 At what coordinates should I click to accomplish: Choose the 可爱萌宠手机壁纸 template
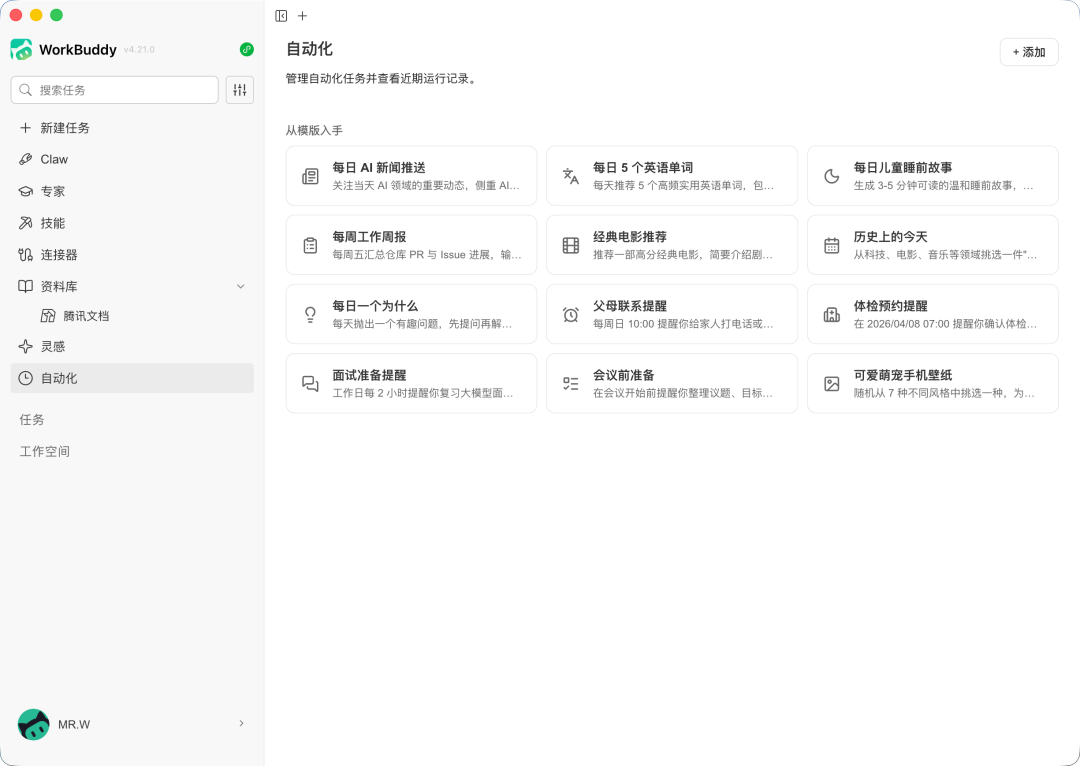pos(933,383)
